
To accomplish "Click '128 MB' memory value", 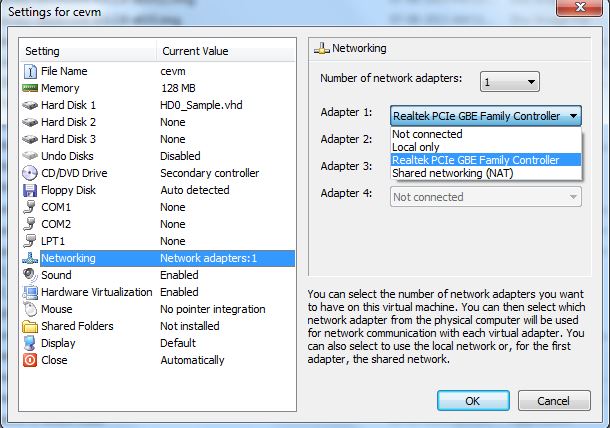I will click(178, 88).
